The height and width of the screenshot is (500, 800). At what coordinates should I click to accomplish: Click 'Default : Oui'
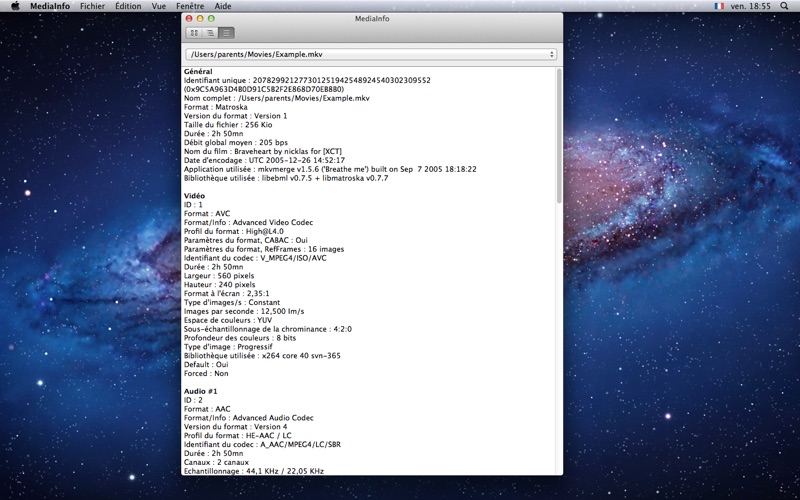pyautogui.click(x=206, y=365)
